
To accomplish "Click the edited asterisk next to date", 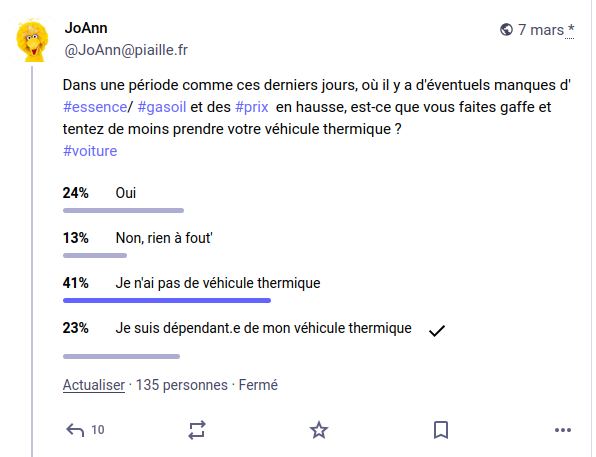I will coord(570,29).
